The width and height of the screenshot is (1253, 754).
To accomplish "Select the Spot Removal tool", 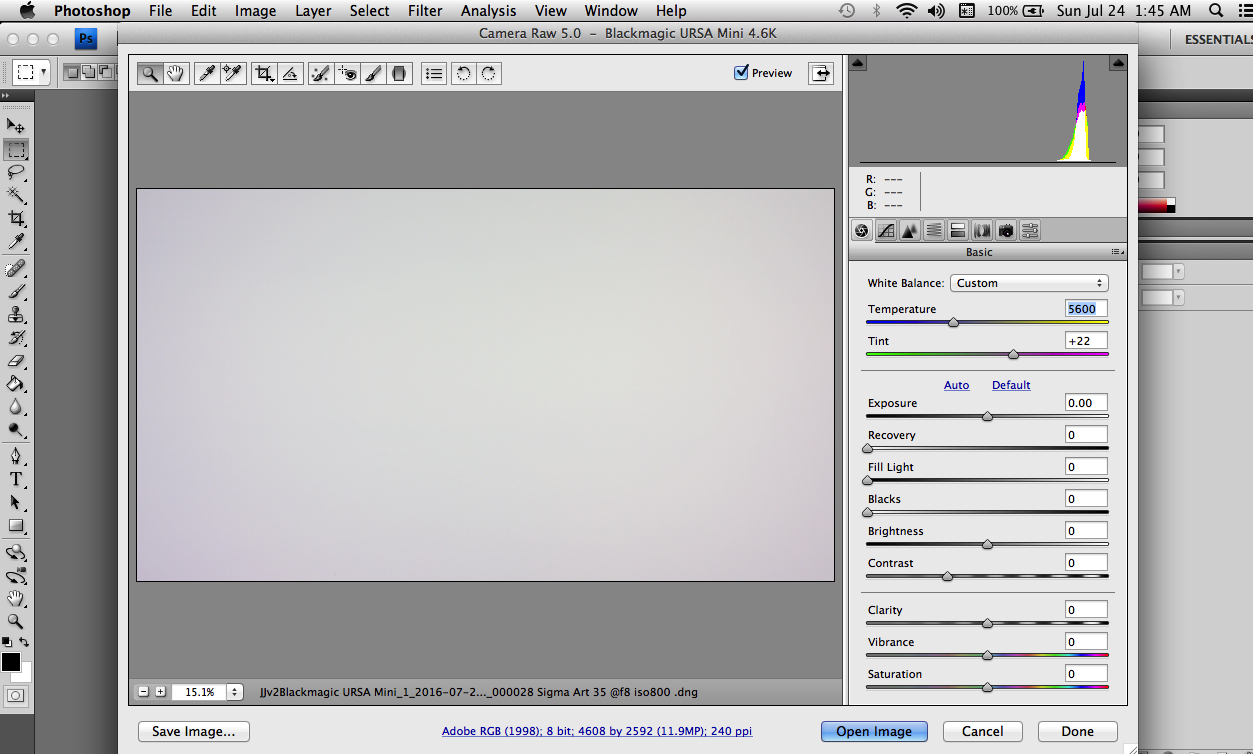I will click(321, 73).
